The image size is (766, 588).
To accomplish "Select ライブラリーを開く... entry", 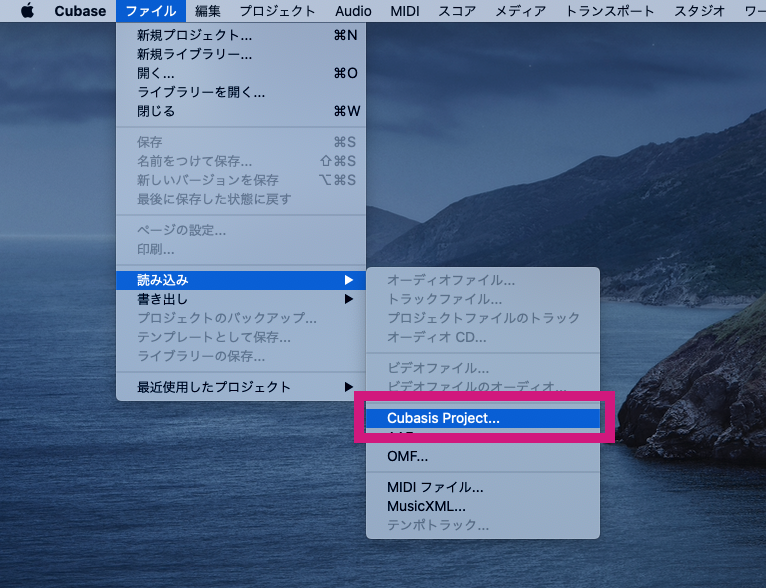I will [241, 92].
